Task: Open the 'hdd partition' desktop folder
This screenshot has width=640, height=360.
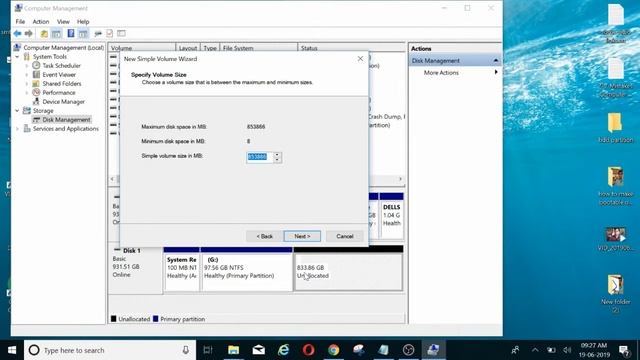Action: (x=615, y=128)
